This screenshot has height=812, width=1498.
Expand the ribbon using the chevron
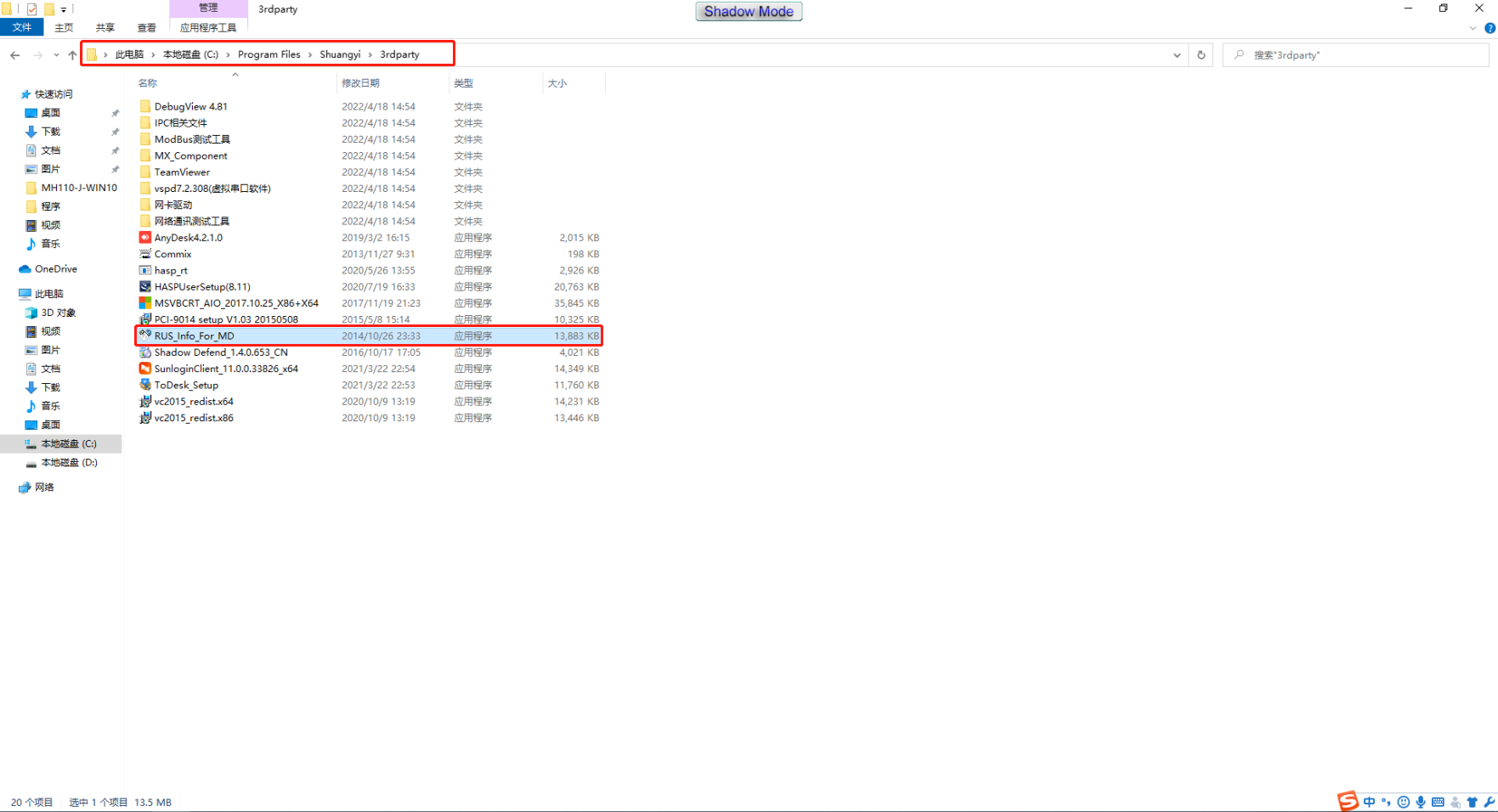point(1473,28)
